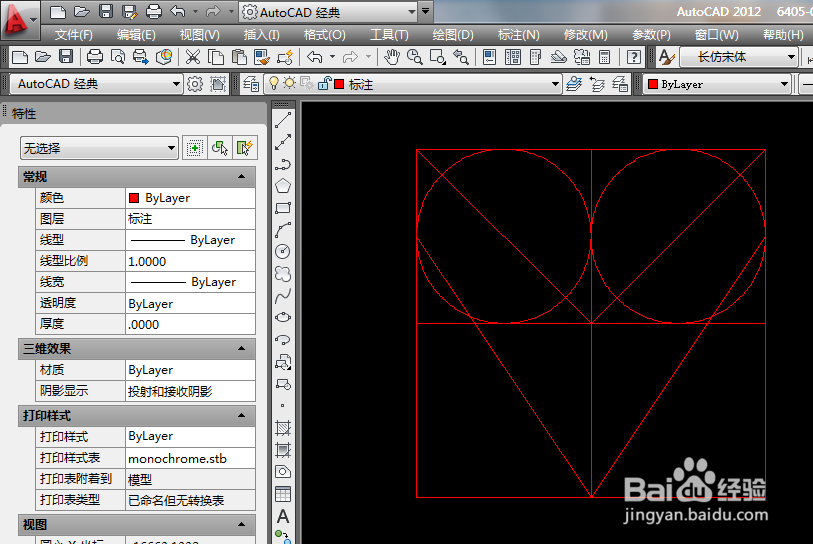Open the 文件(F) menu
The height and width of the screenshot is (544, 813).
coord(74,35)
